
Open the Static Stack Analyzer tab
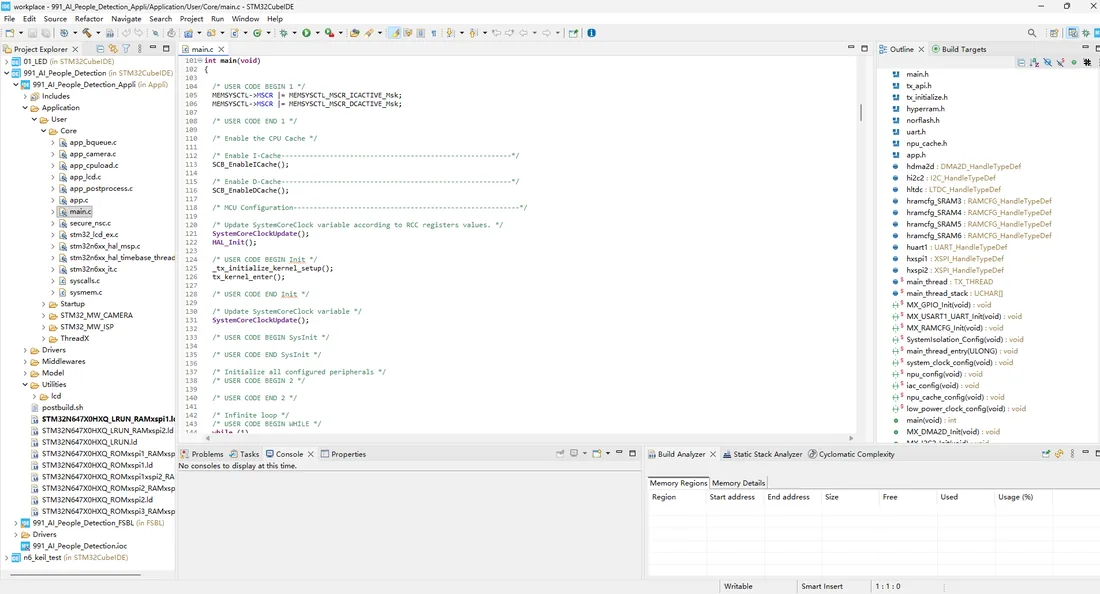pos(763,454)
